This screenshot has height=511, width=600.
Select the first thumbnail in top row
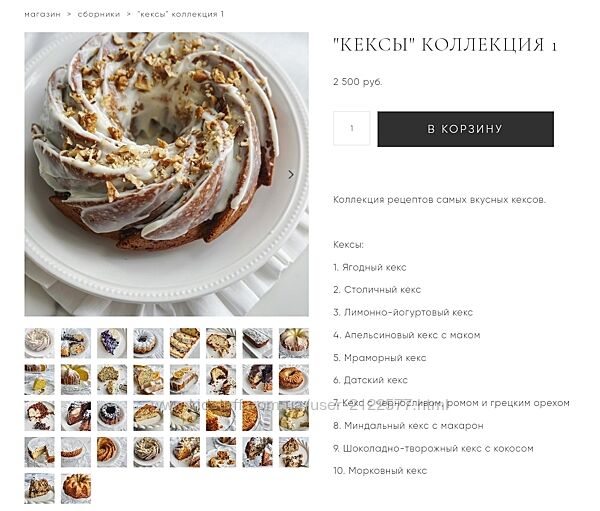click(39, 343)
